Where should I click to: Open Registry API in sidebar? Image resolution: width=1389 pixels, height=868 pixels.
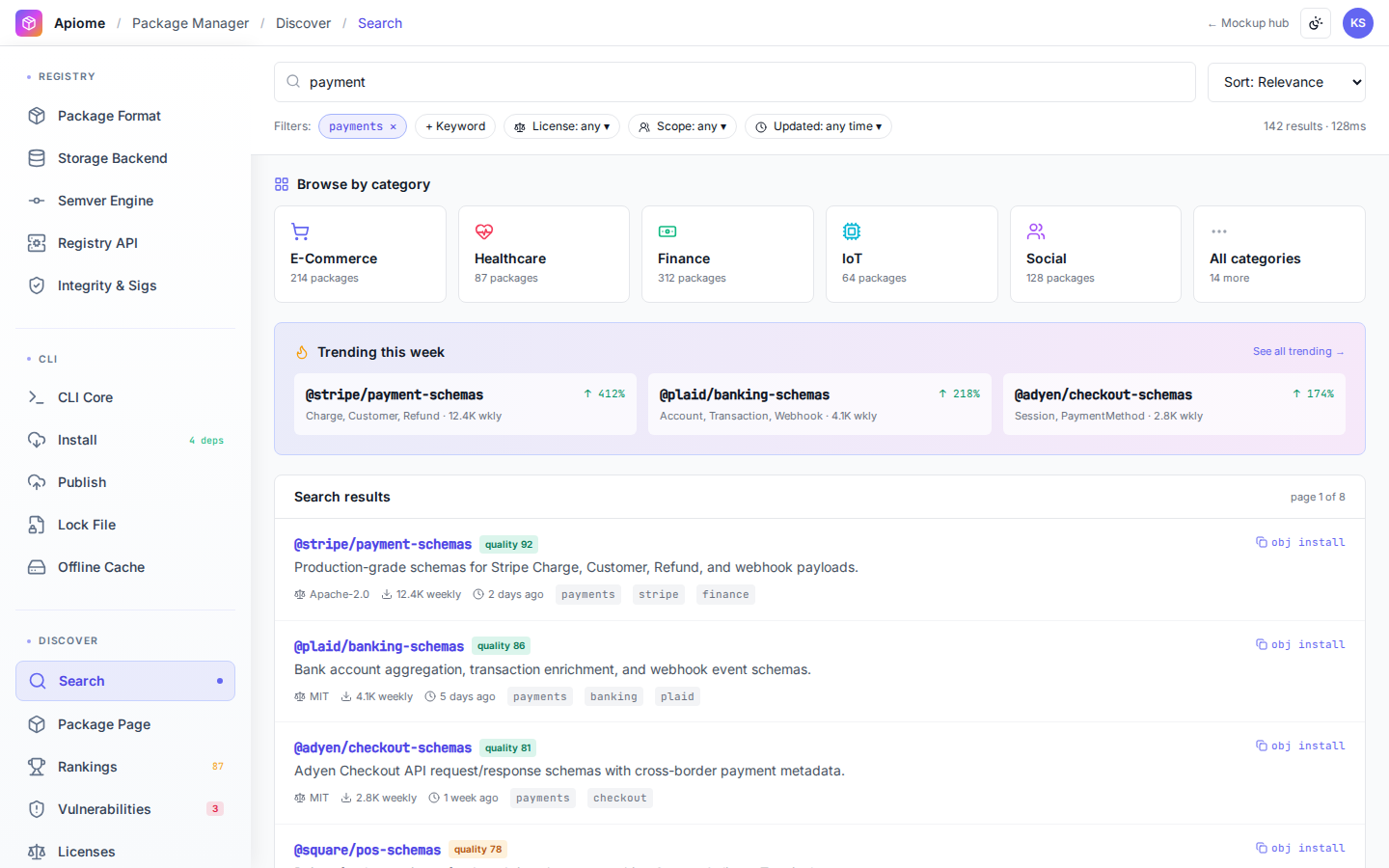click(125, 243)
